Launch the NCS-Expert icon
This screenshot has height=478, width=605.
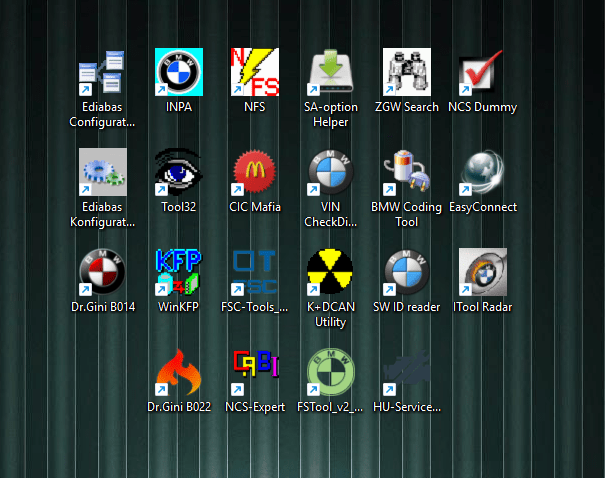[255, 372]
